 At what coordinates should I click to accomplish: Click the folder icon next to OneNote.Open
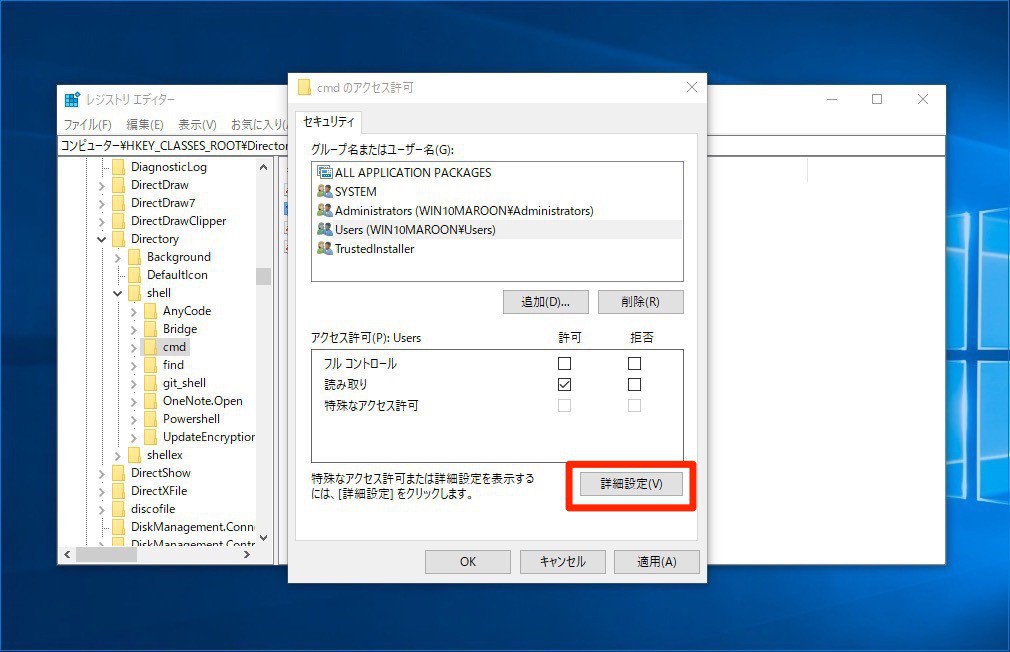[x=151, y=401]
